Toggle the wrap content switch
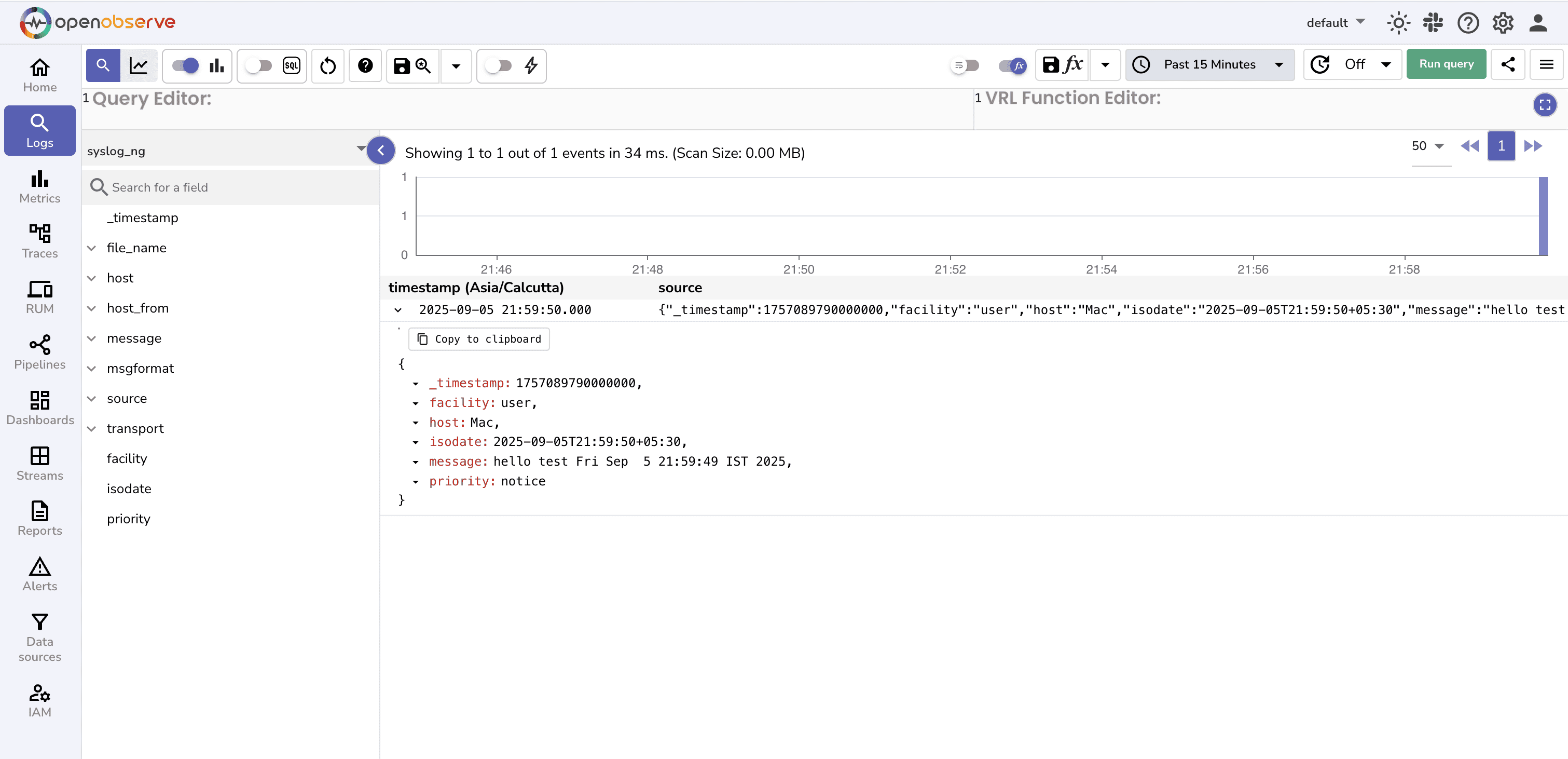Viewport: 1568px width, 759px height. pyautogui.click(x=965, y=65)
